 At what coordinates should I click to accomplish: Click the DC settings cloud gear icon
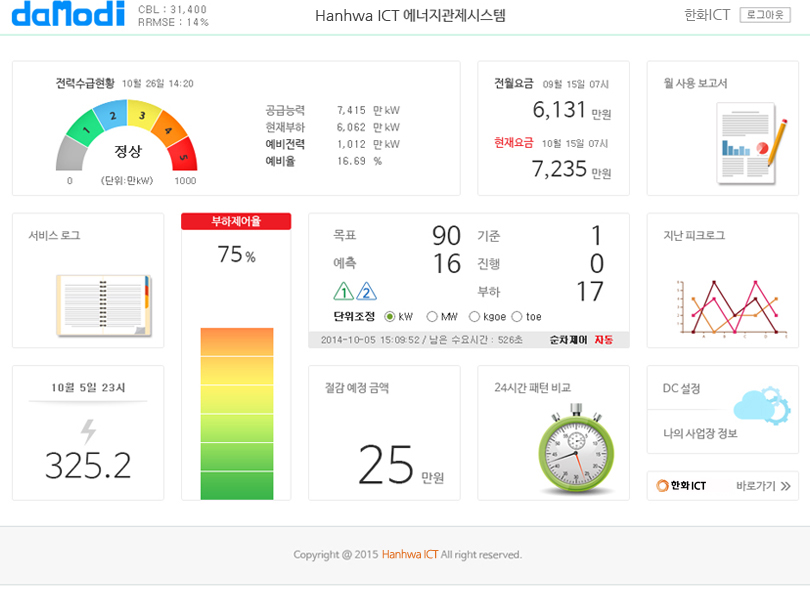(x=762, y=406)
